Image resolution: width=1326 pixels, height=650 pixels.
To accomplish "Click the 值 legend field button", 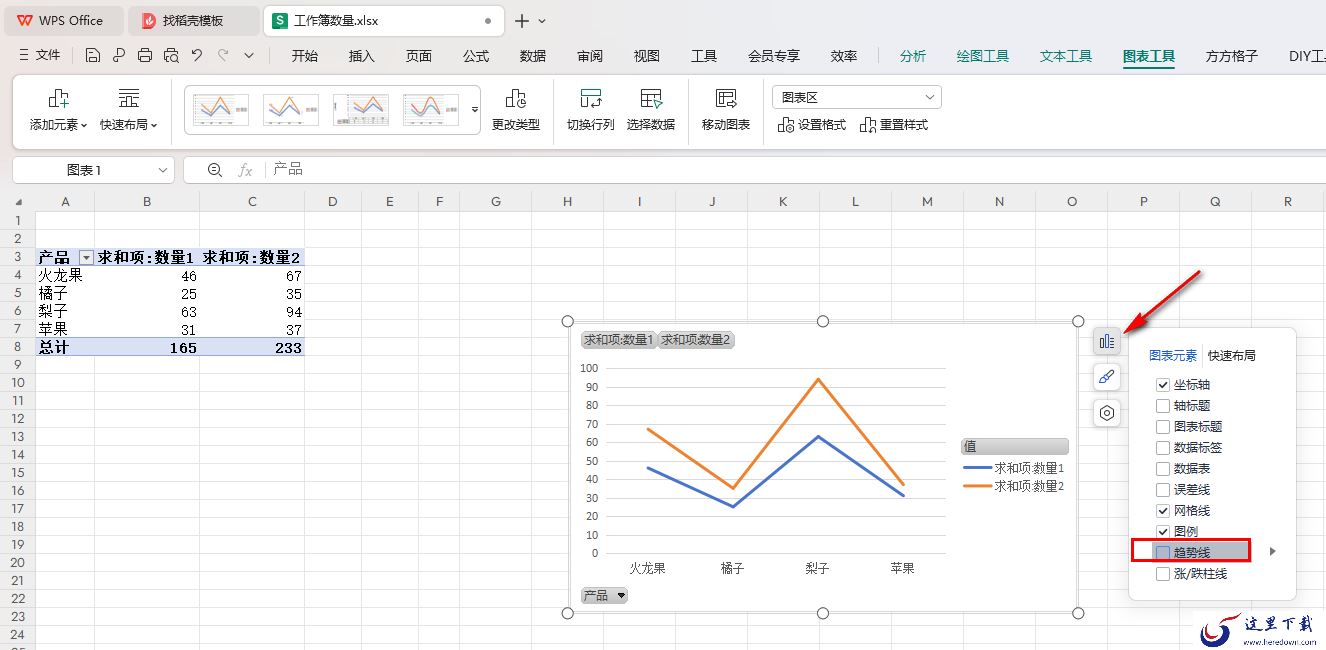I will [1014, 447].
